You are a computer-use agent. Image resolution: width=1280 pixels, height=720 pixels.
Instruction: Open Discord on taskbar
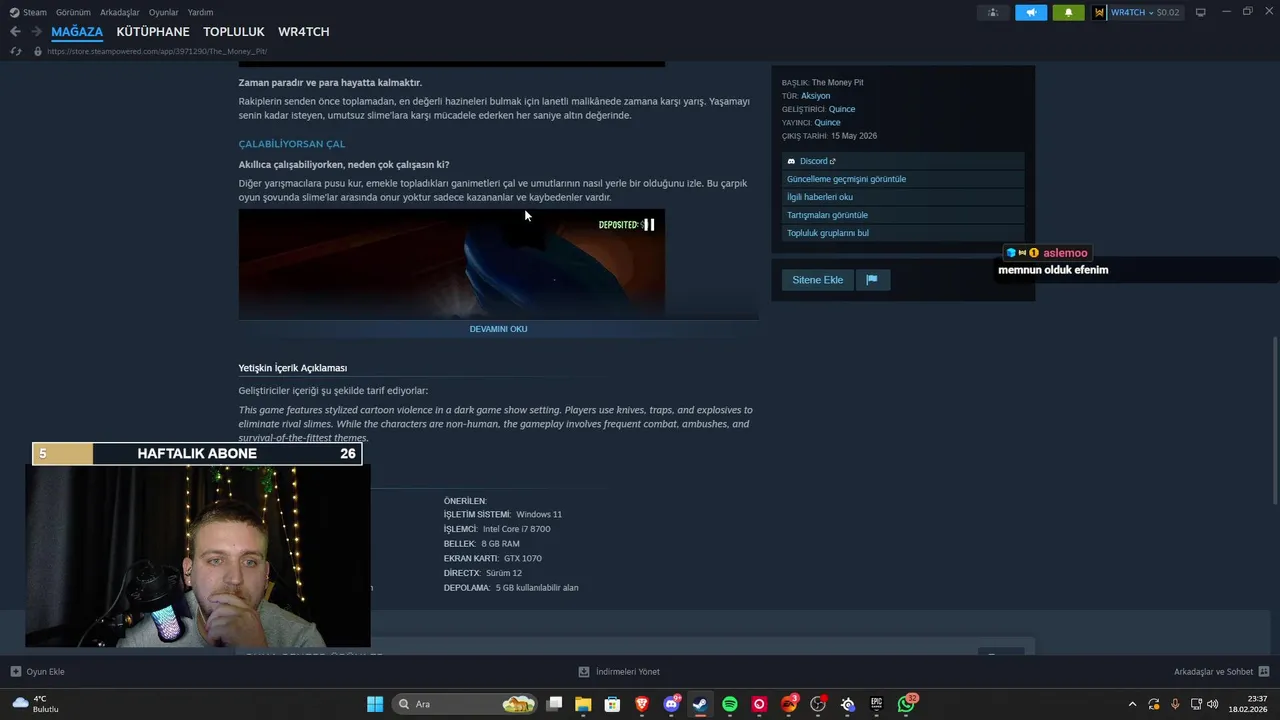tap(671, 704)
